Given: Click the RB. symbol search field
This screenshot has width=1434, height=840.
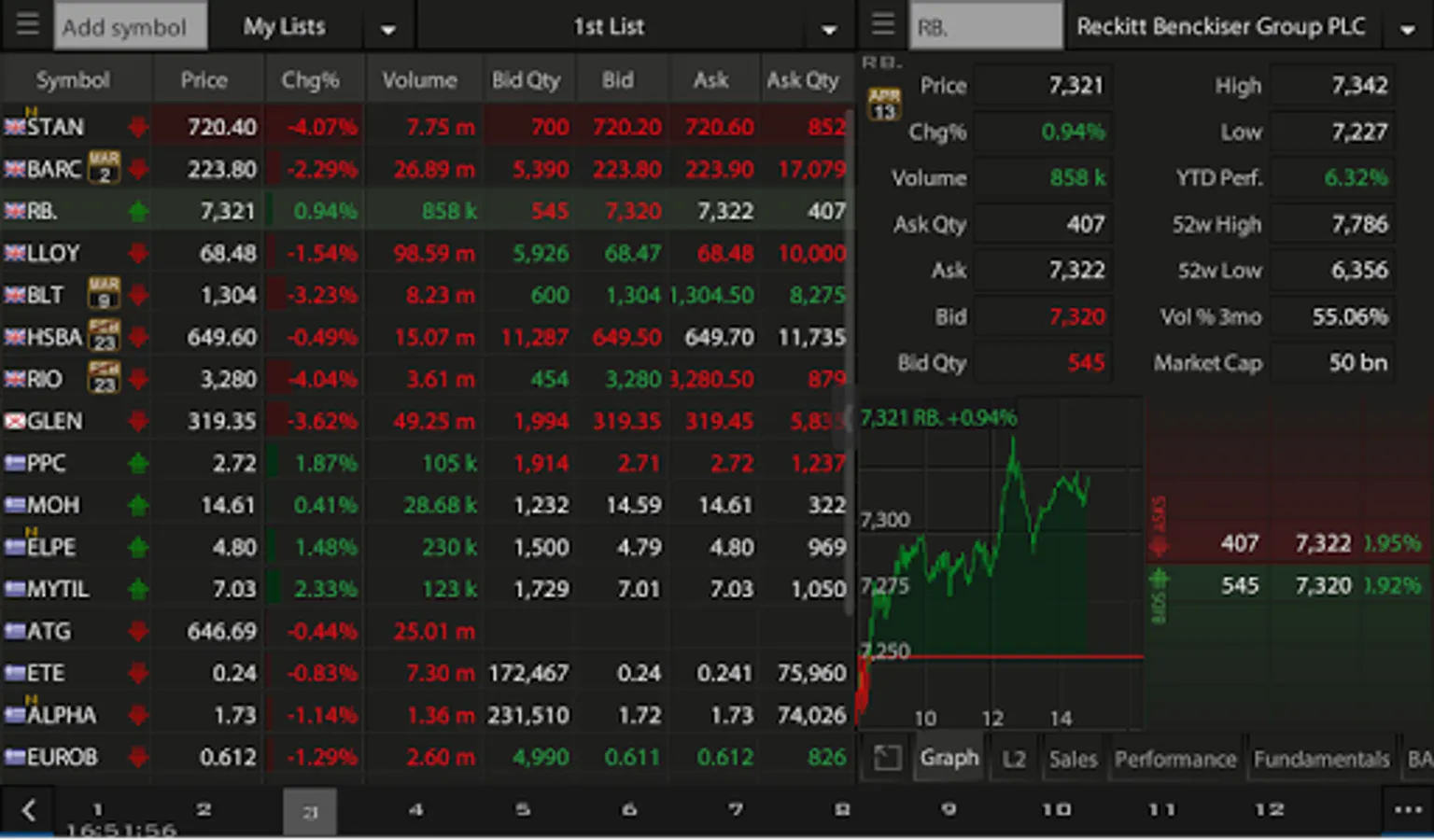Looking at the screenshot, I should [986, 26].
